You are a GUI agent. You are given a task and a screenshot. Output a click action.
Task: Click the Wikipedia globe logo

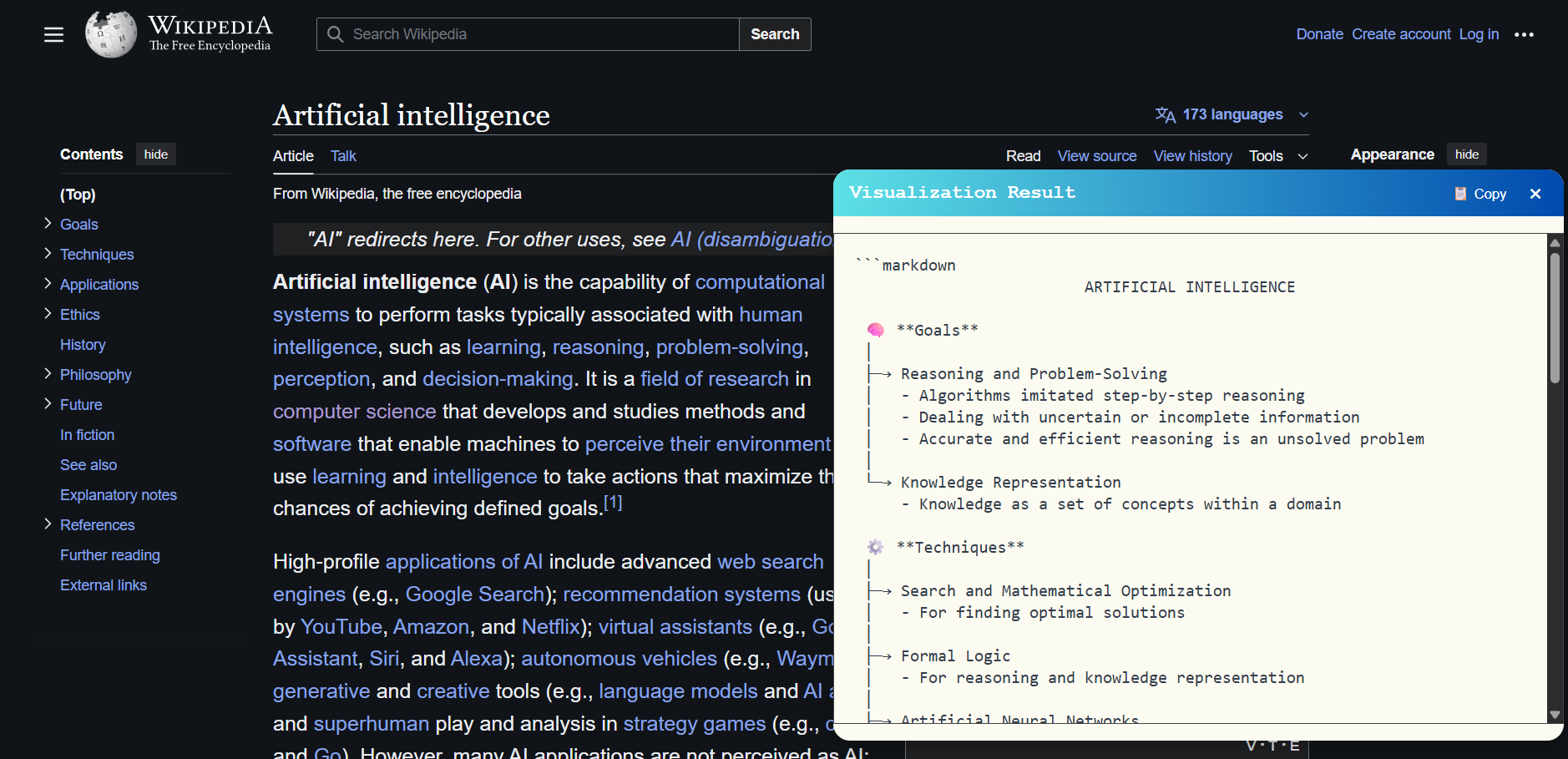111,34
